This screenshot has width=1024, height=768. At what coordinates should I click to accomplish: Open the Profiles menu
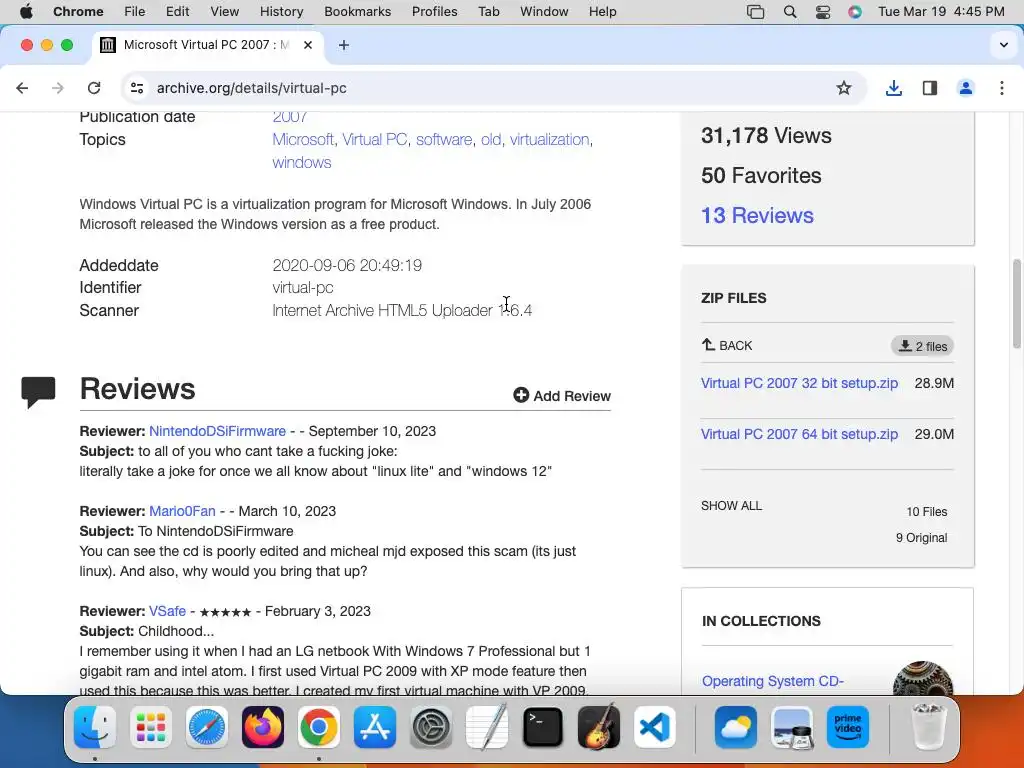(434, 12)
